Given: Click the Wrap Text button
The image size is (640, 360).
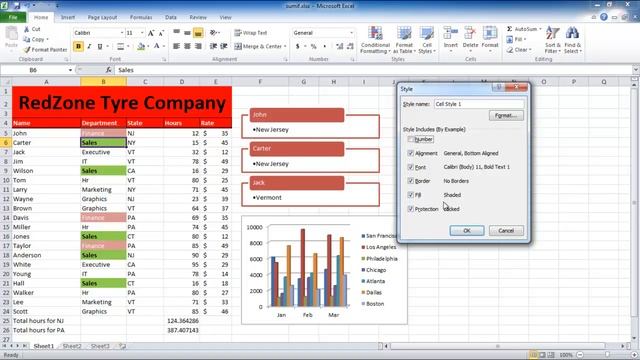Looking at the screenshot, I should point(251,33).
